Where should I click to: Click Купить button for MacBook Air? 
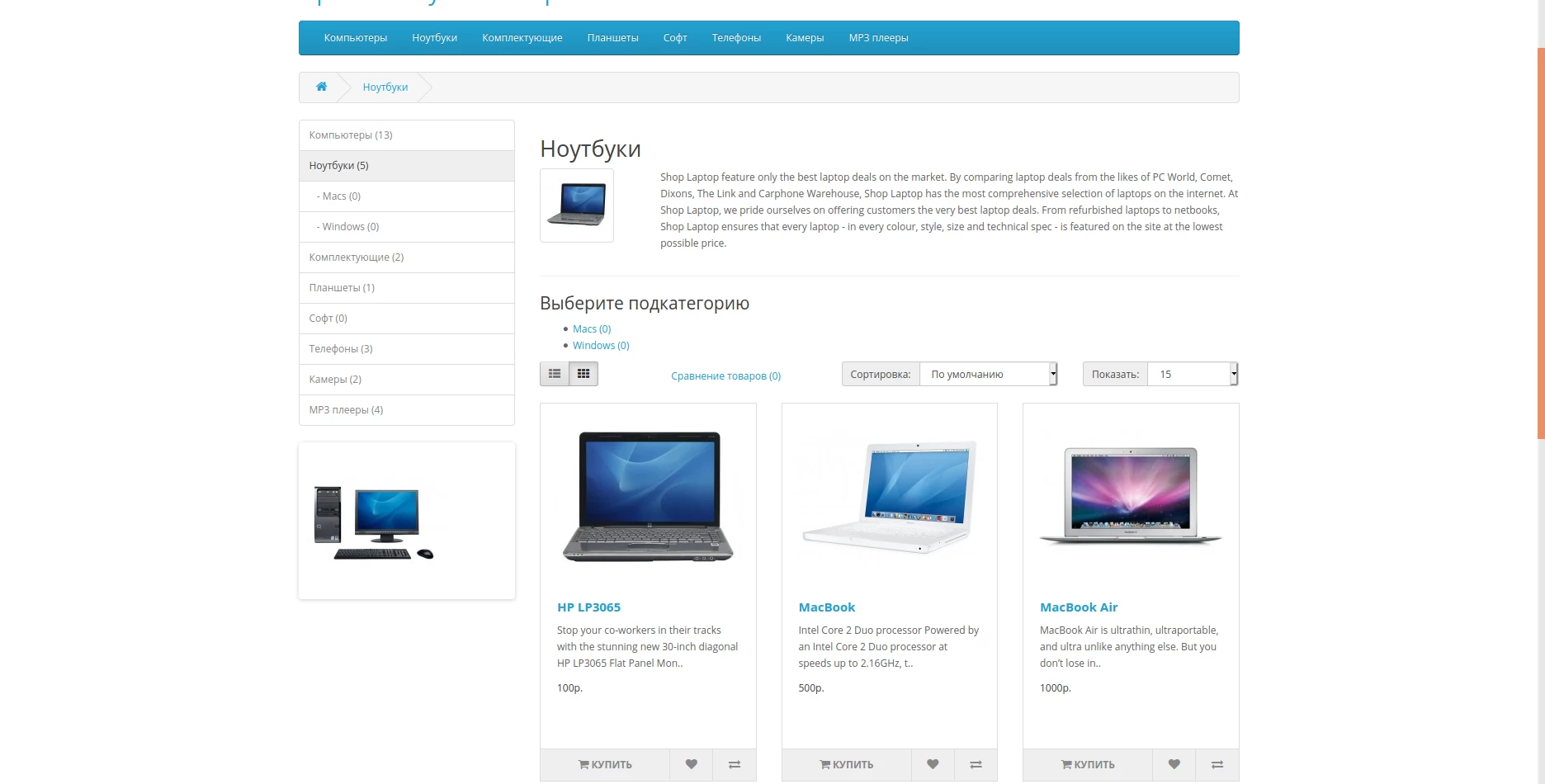click(x=1088, y=764)
